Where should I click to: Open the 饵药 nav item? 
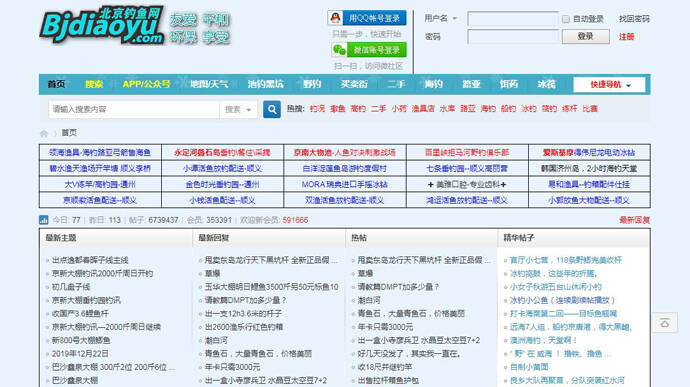509,84
